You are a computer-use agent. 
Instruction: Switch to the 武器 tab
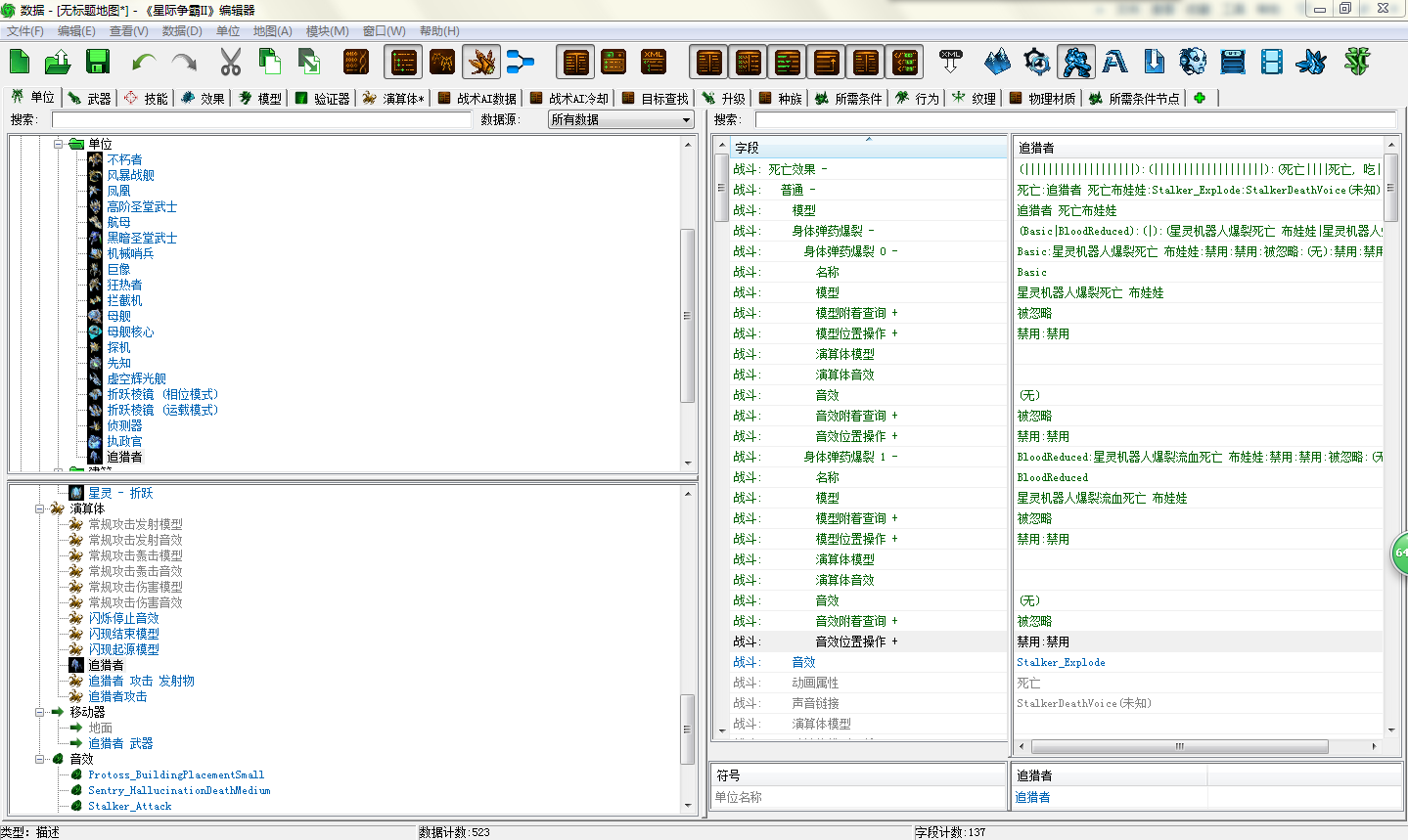coord(91,98)
